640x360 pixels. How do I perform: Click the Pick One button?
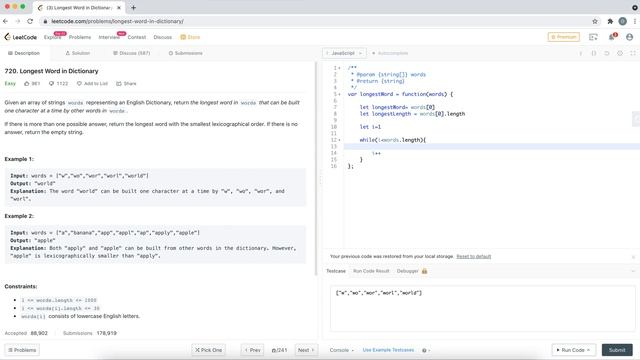[209, 350]
